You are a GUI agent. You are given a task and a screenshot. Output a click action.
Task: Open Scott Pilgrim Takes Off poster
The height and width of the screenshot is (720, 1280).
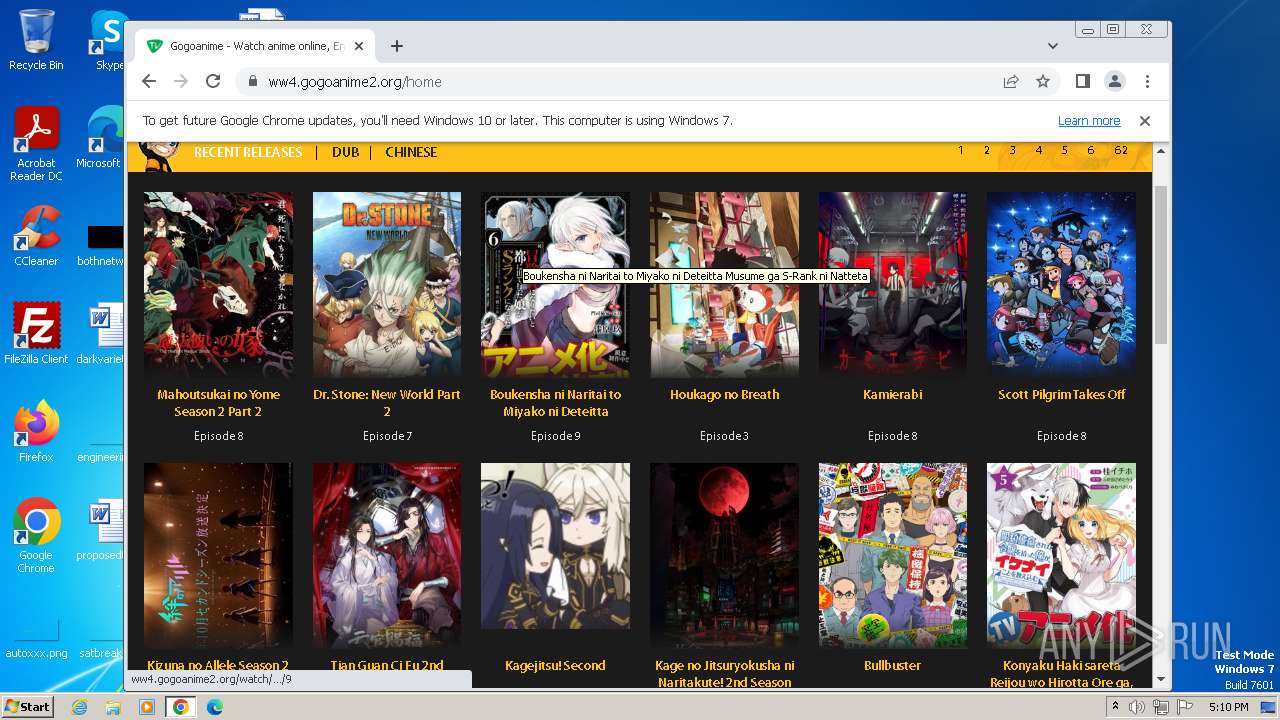pyautogui.click(x=1061, y=285)
